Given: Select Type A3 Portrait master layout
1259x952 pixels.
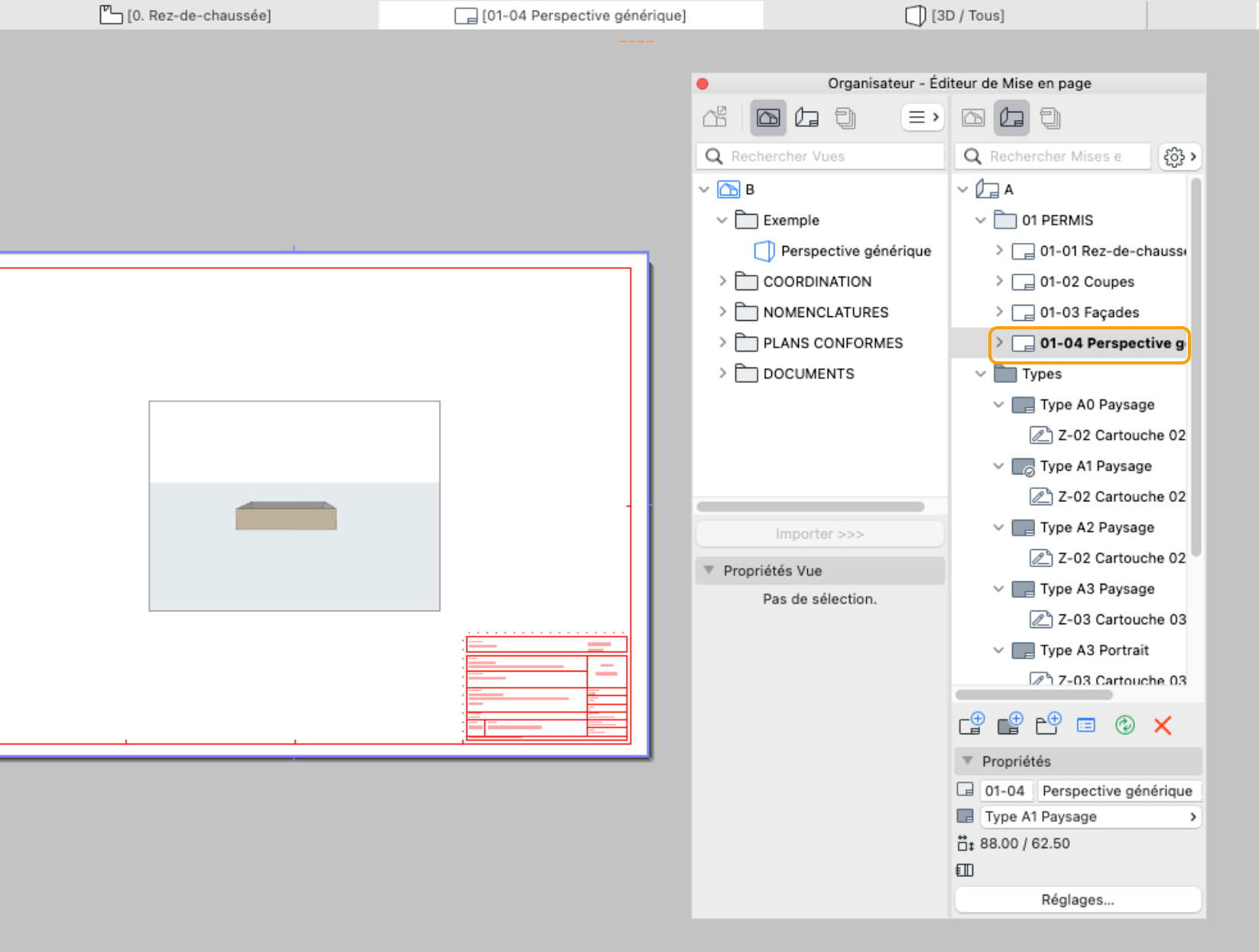Looking at the screenshot, I should 1080,650.
